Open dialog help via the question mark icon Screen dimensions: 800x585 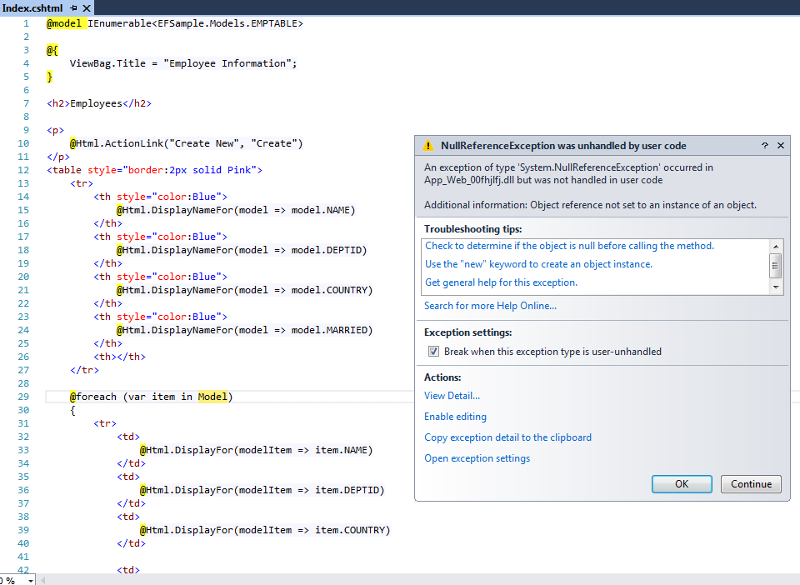[764, 145]
